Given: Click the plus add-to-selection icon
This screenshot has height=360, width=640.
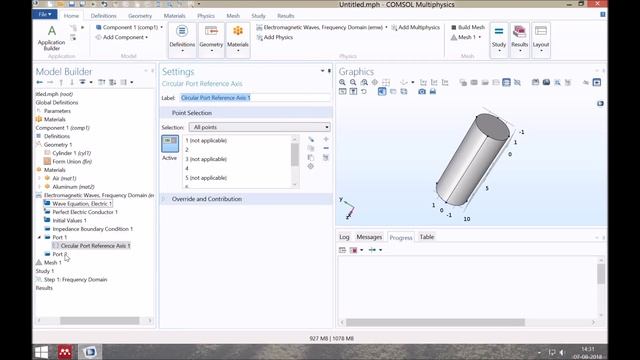Looking at the screenshot, I should pyautogui.click(x=326, y=139).
